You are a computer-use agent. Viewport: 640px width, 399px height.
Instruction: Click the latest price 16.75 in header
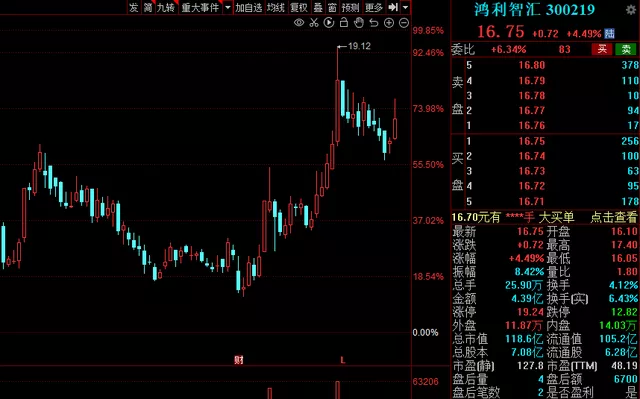[x=500, y=31]
